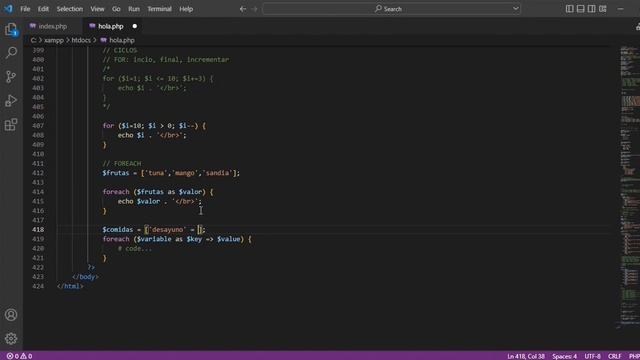The height and width of the screenshot is (360, 640).
Task: Open the View menu
Action: (x=97, y=9)
